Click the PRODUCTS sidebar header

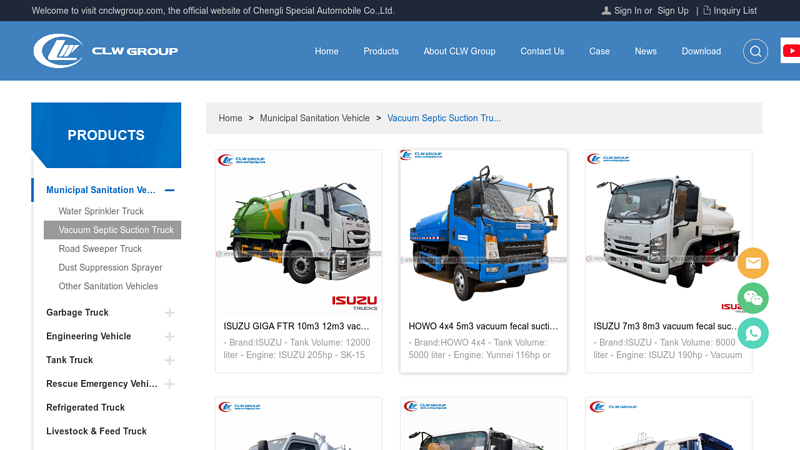(x=106, y=135)
